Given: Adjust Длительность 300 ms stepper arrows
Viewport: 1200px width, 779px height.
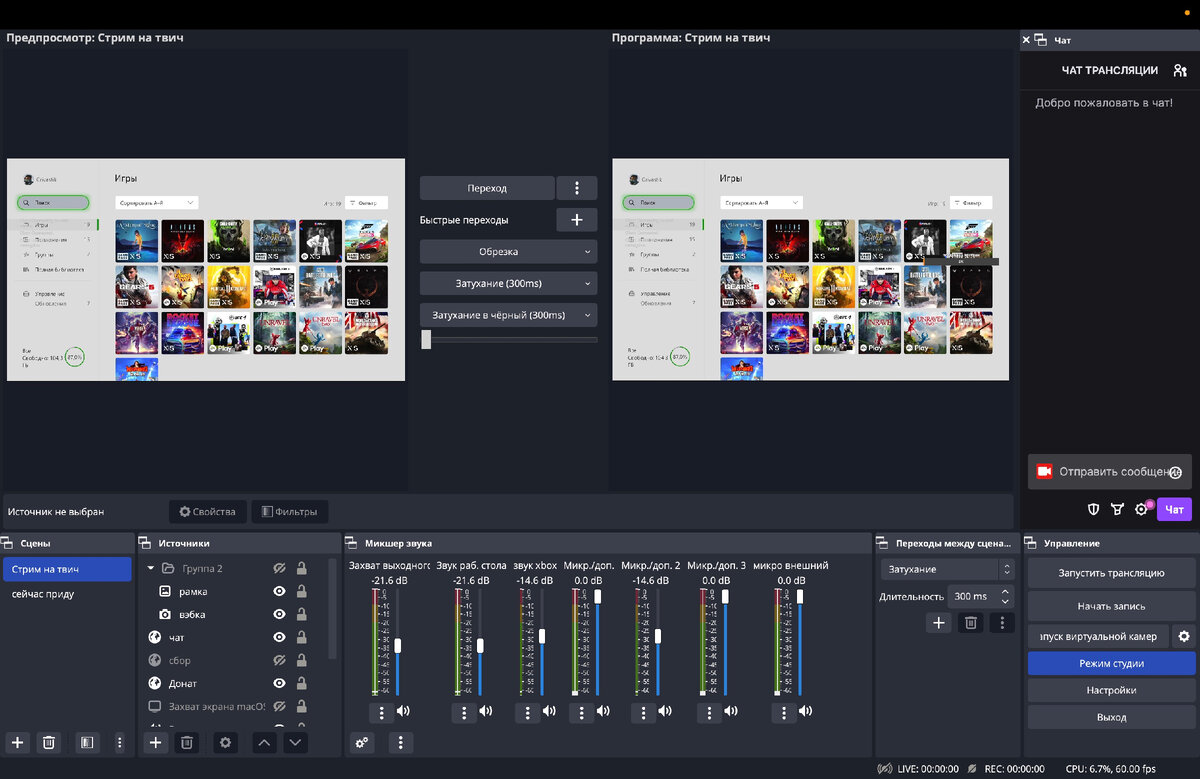Looking at the screenshot, I should click(1006, 596).
